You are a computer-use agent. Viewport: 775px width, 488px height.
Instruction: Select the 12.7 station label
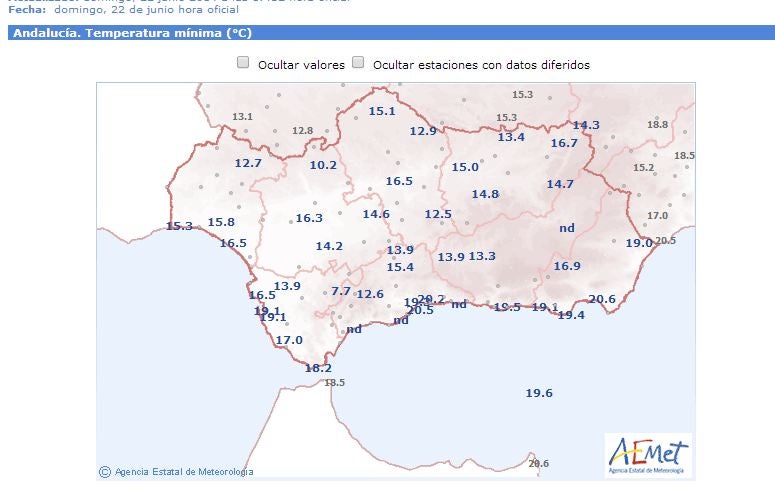tap(248, 163)
